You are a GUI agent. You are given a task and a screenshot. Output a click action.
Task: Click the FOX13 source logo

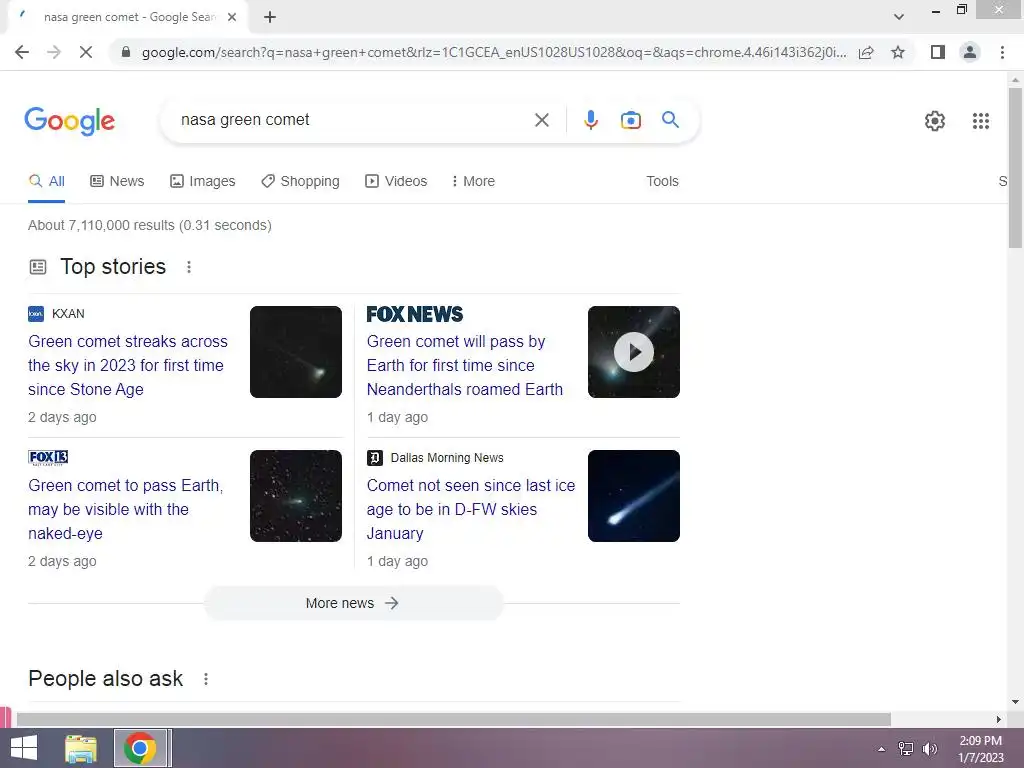point(48,458)
